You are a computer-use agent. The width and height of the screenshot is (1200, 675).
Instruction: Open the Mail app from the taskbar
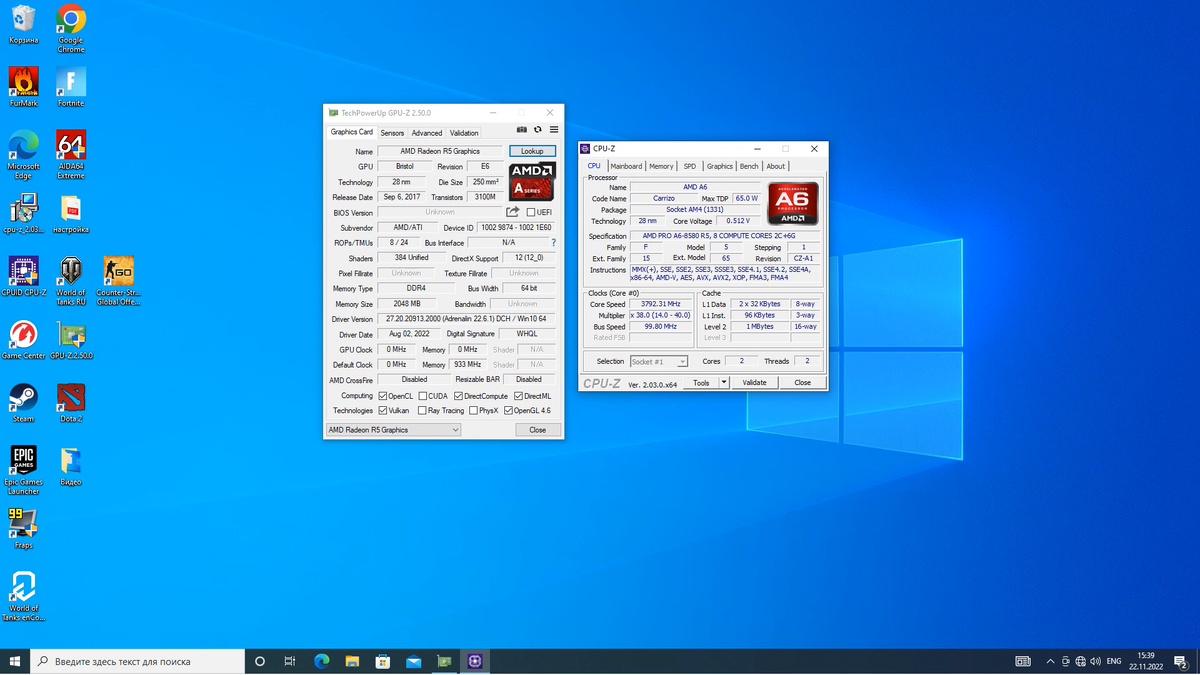click(x=413, y=661)
